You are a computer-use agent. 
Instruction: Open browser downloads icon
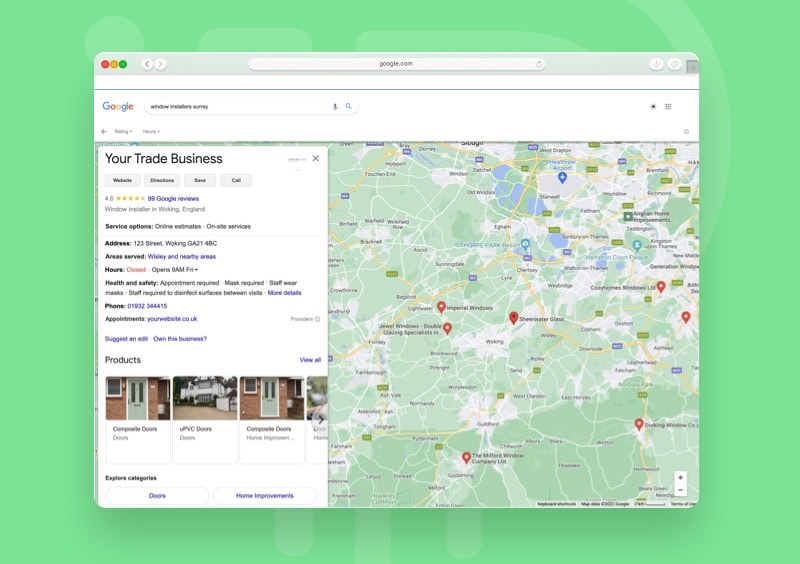(x=656, y=64)
